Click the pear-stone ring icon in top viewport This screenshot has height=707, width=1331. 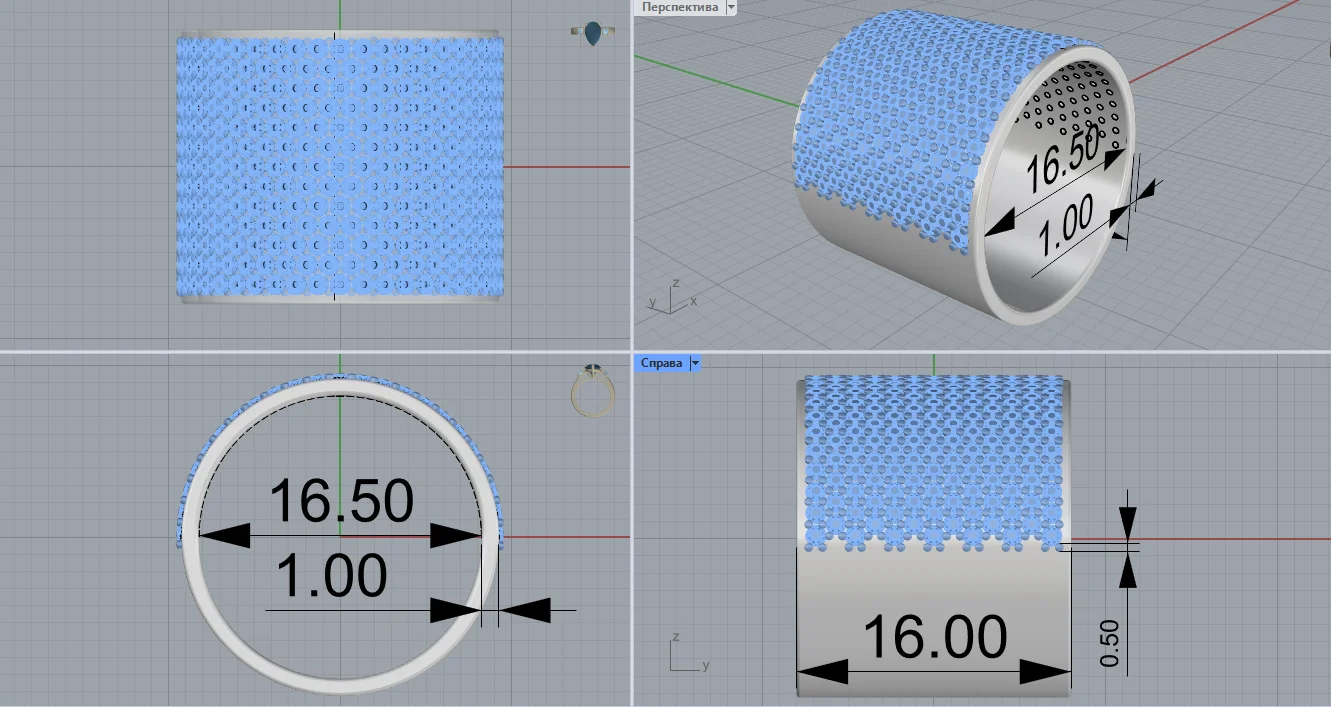pyautogui.click(x=593, y=34)
